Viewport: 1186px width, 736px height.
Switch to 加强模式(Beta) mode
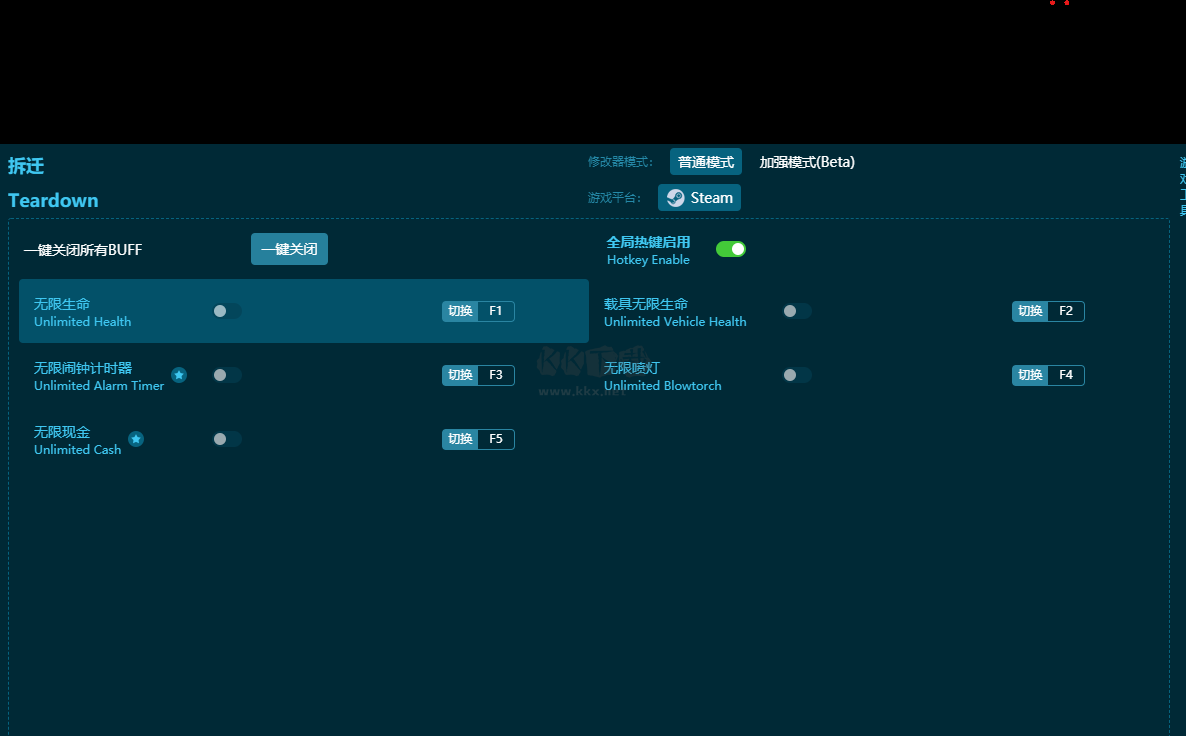[x=807, y=162]
